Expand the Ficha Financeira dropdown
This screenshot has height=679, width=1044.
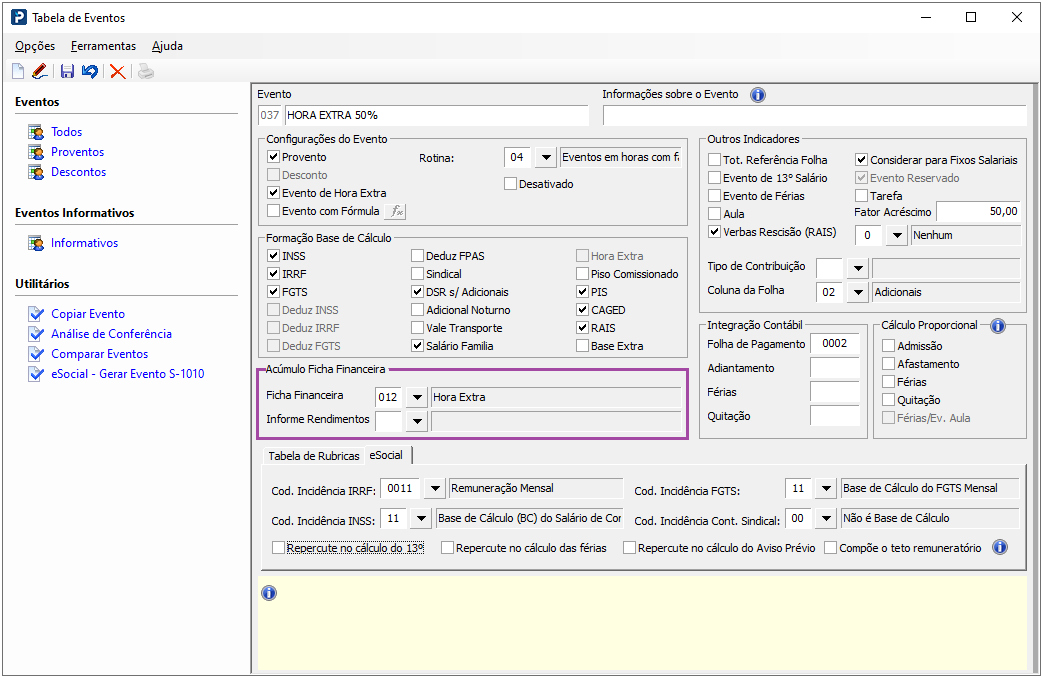coord(417,397)
